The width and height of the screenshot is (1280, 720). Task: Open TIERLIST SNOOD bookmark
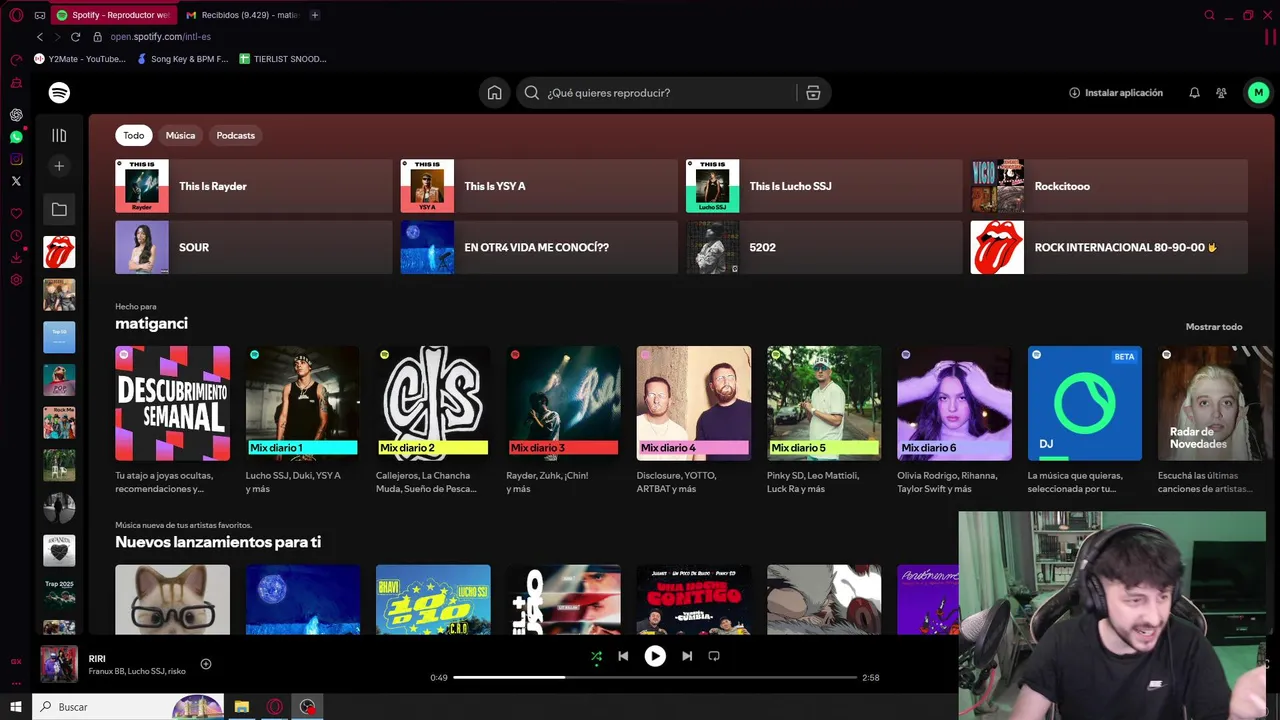283,59
